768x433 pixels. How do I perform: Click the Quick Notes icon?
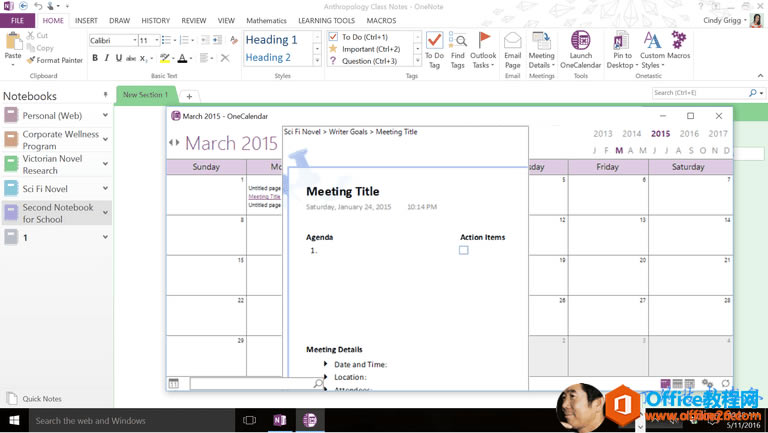coord(12,398)
